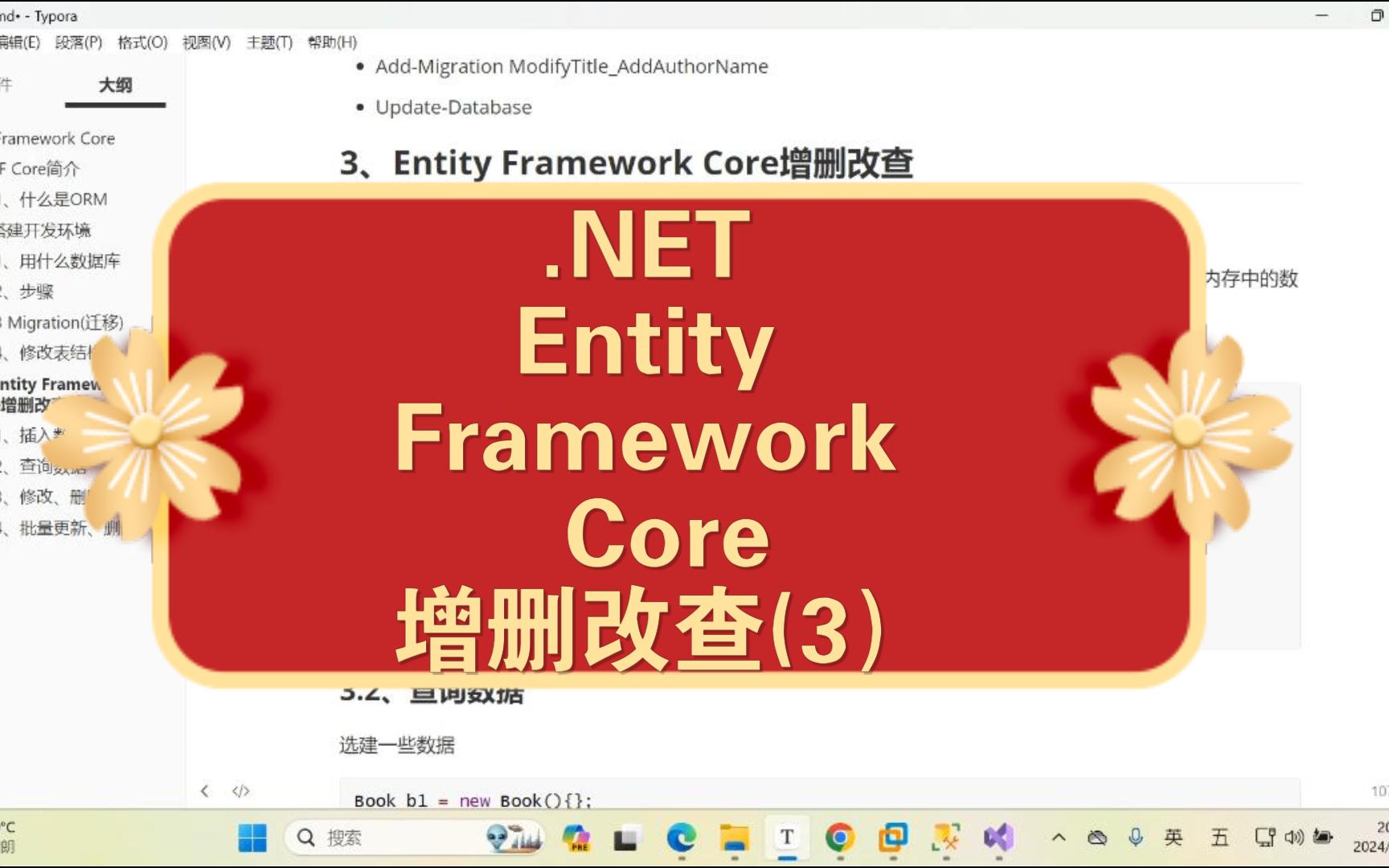Check the battery status tray icon
The image size is (1389, 868).
(x=1322, y=837)
